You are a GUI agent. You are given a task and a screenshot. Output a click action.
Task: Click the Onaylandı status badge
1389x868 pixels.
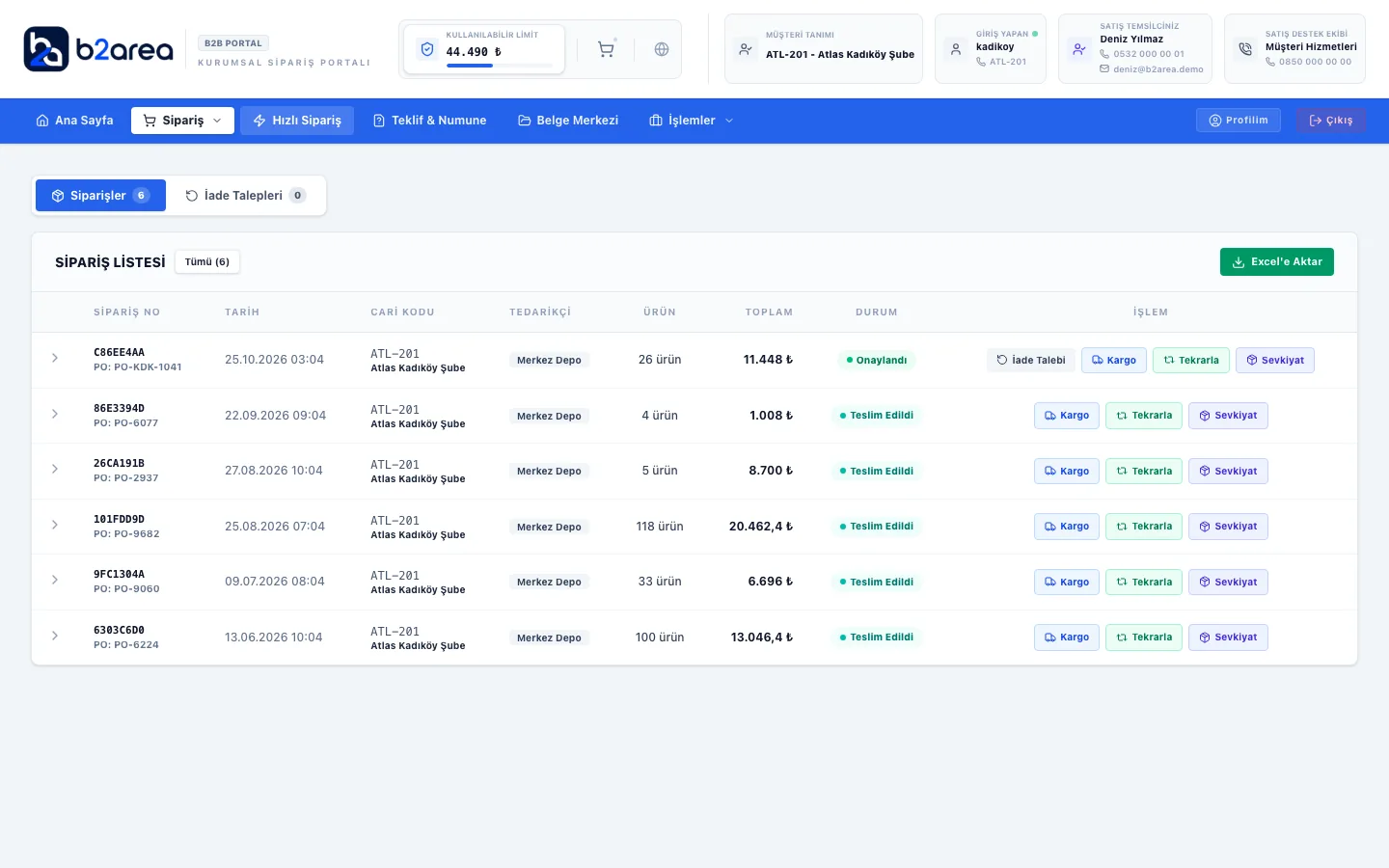(877, 361)
